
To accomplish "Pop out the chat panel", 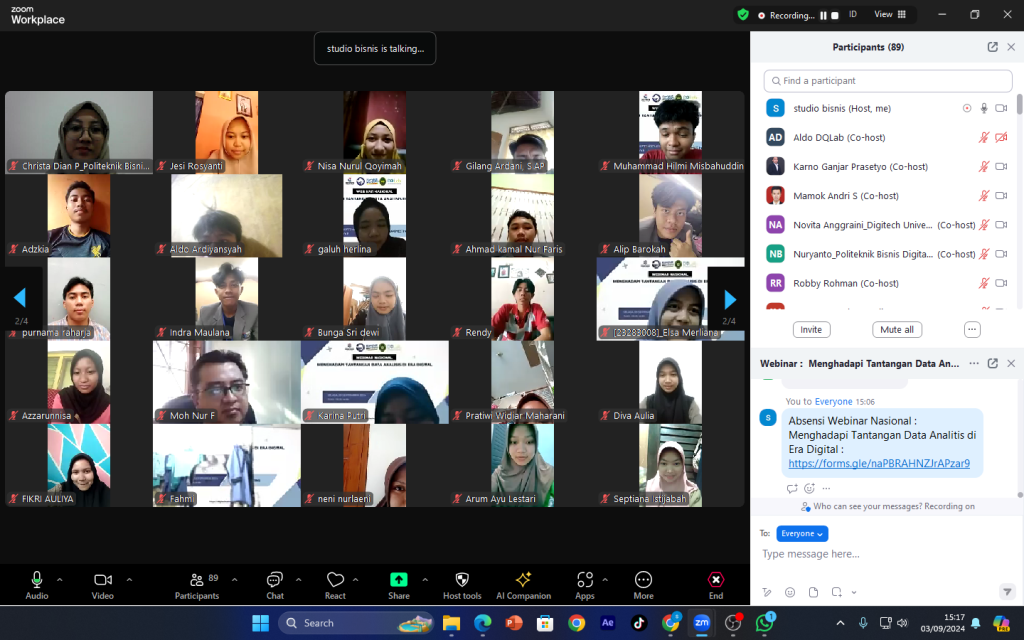I will pos(993,363).
